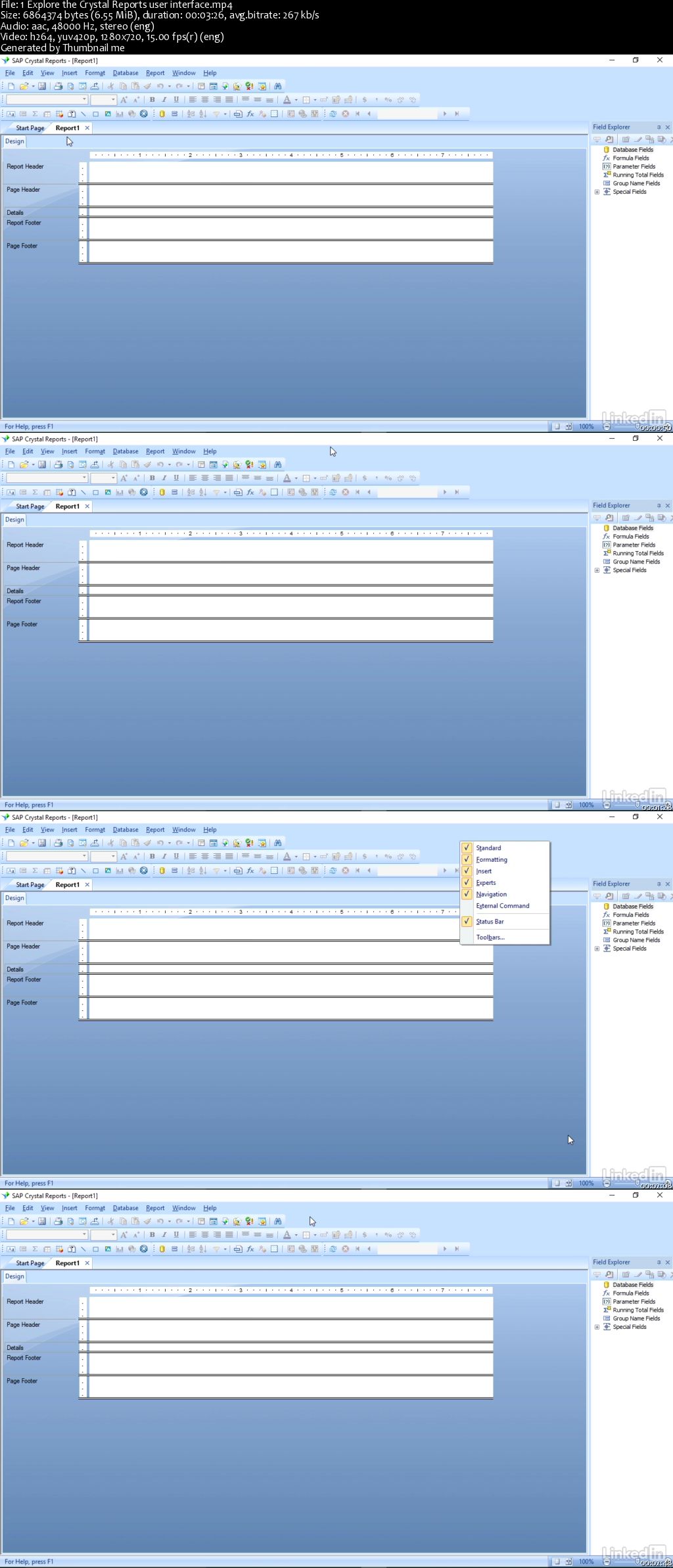The image size is (673, 1568).
Task: Click the font color A icon in the first frame
Action: (x=287, y=100)
